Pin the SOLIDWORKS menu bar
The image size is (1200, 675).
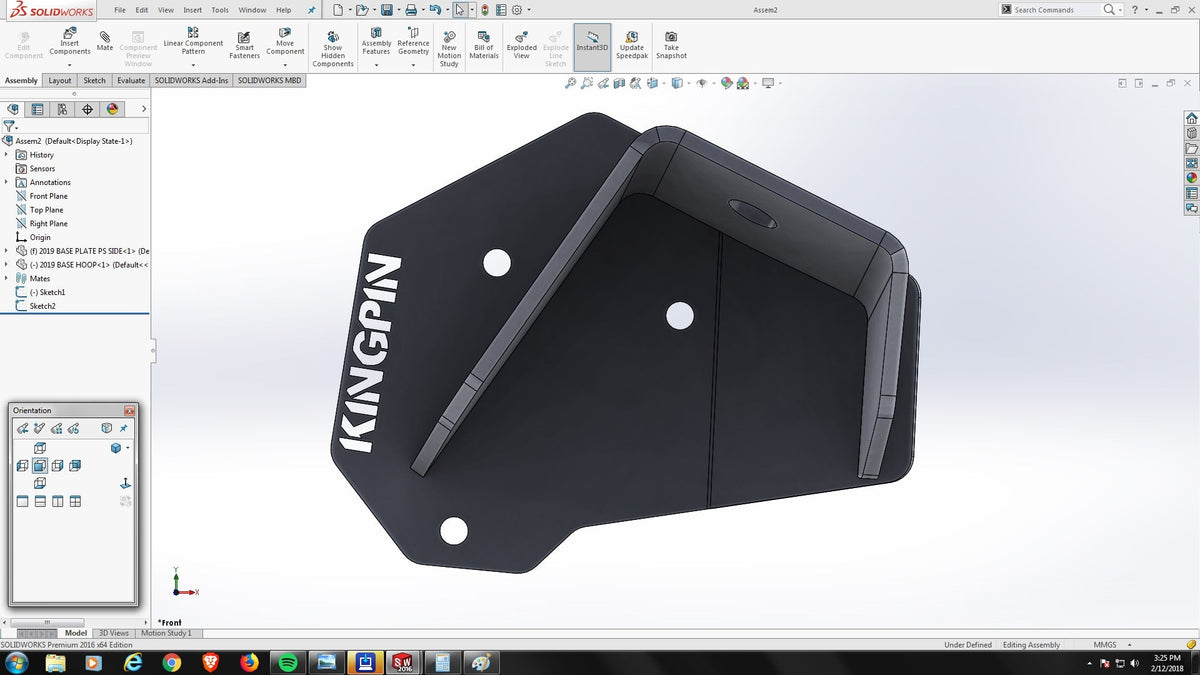[311, 10]
